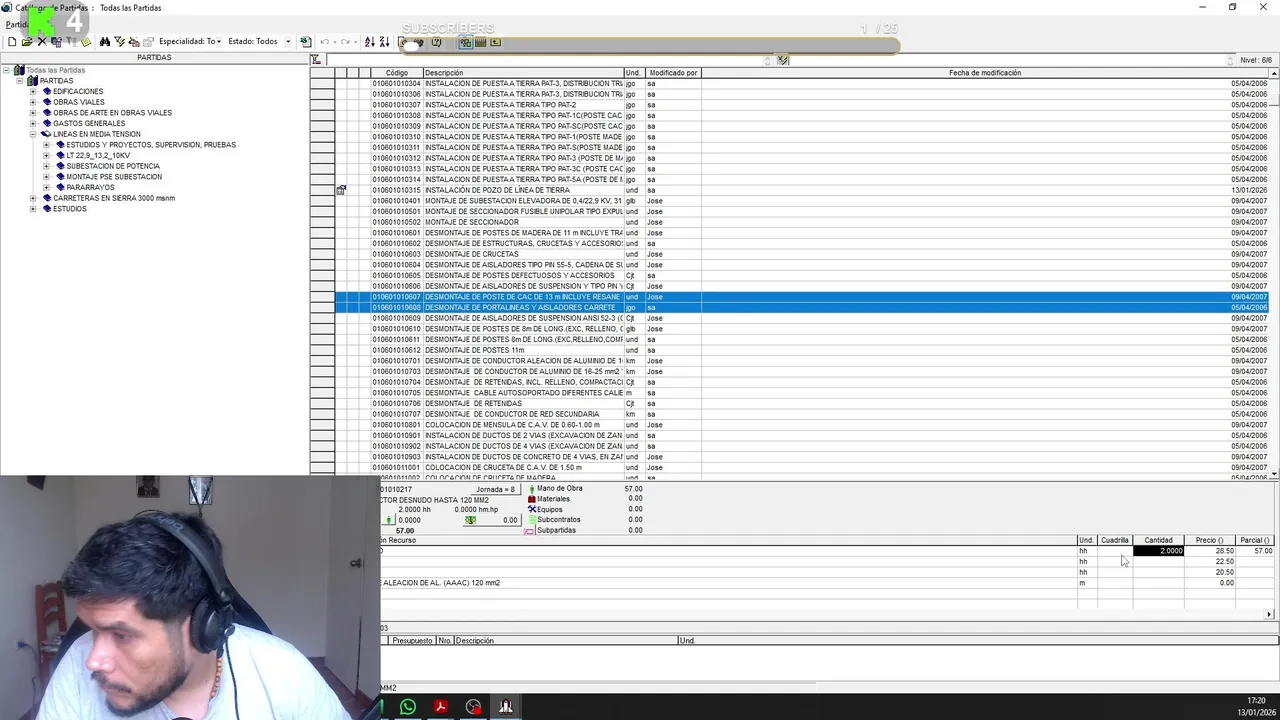Click the Presupuesto column header

pyautogui.click(x=412, y=640)
